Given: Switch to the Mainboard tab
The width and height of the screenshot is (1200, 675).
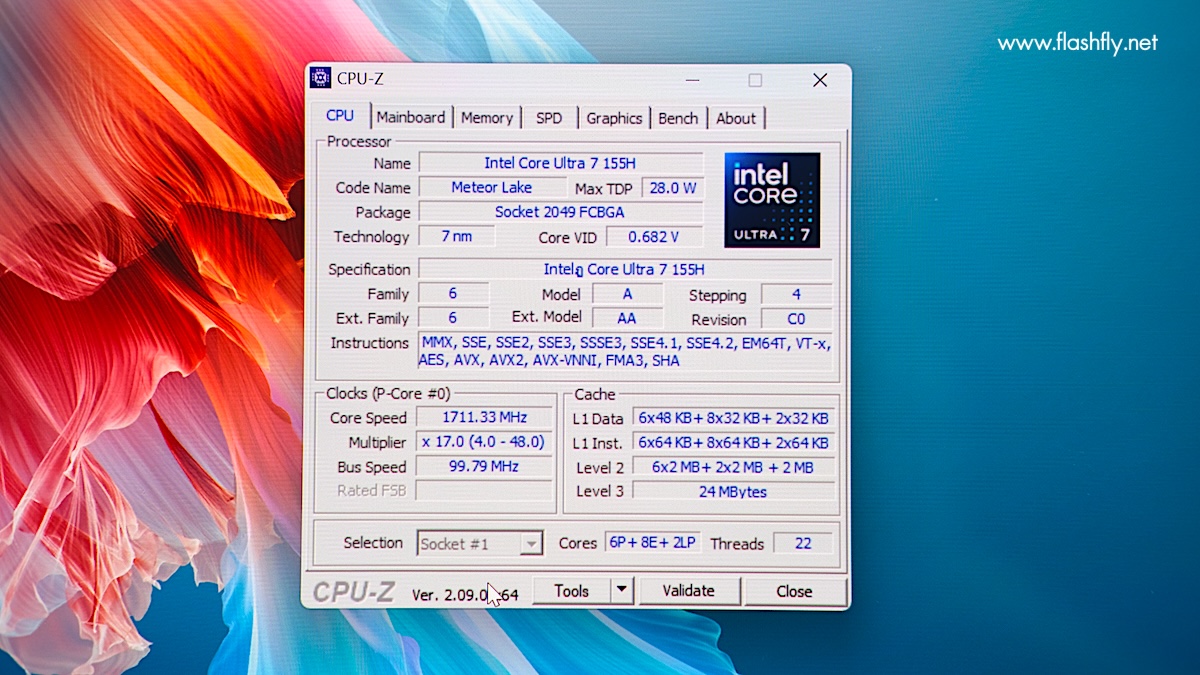Looking at the screenshot, I should click(410, 118).
